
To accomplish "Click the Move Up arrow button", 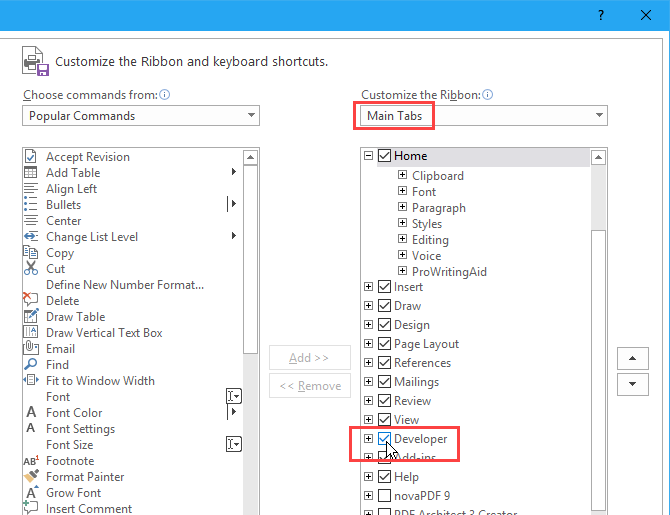I will [x=632, y=358].
